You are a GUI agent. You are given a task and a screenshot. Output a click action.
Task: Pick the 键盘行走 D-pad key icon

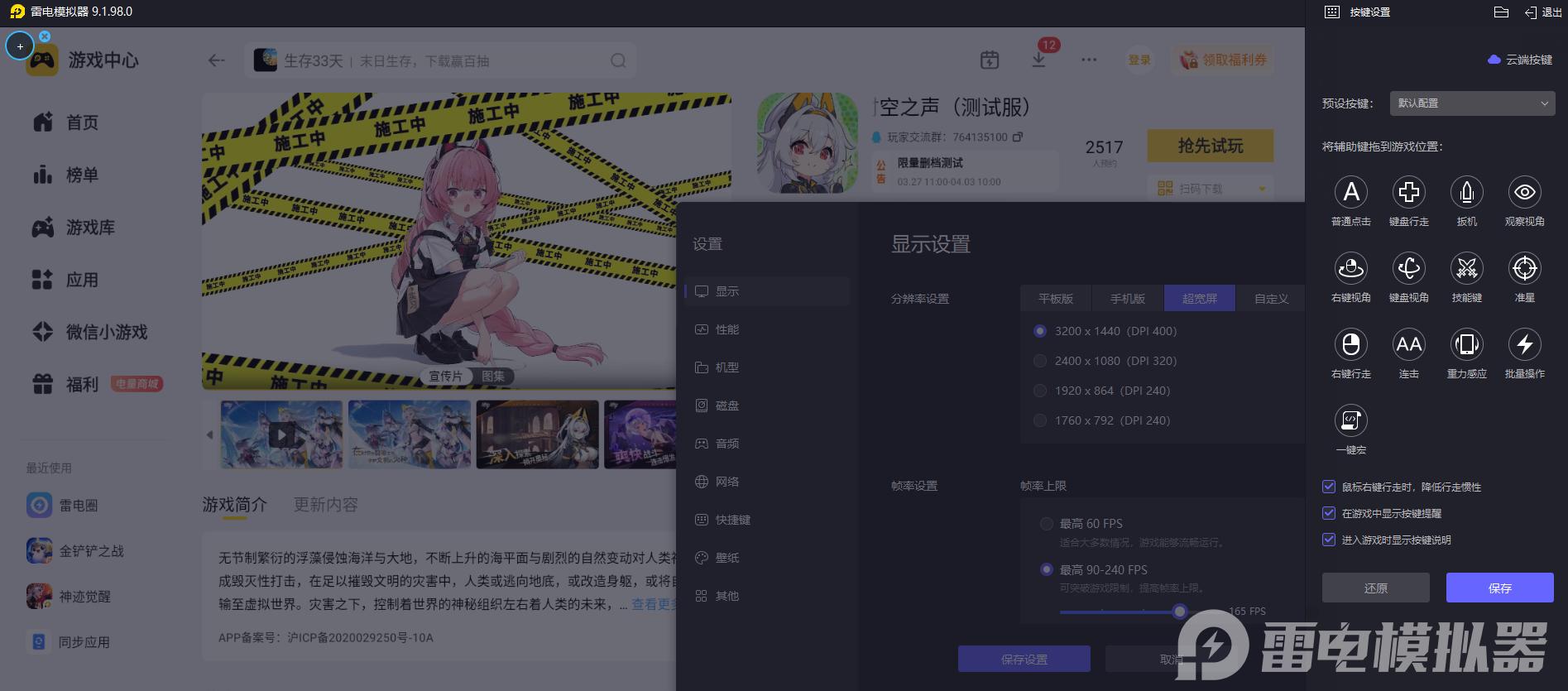pos(1409,192)
